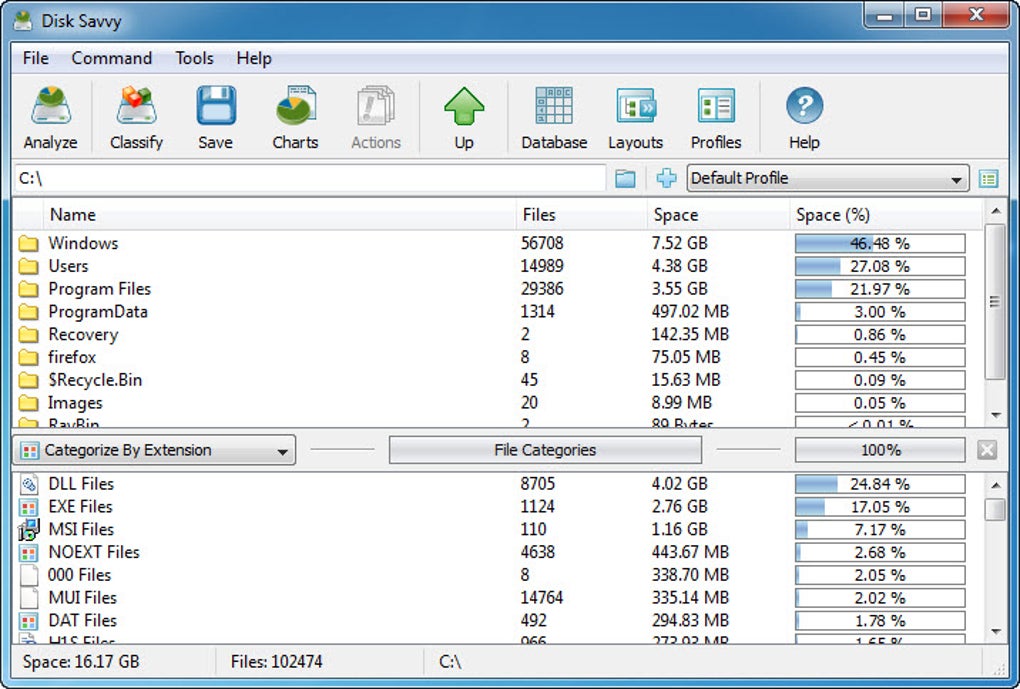Click the Help question mark icon
Image resolution: width=1020 pixels, height=689 pixels.
point(805,105)
